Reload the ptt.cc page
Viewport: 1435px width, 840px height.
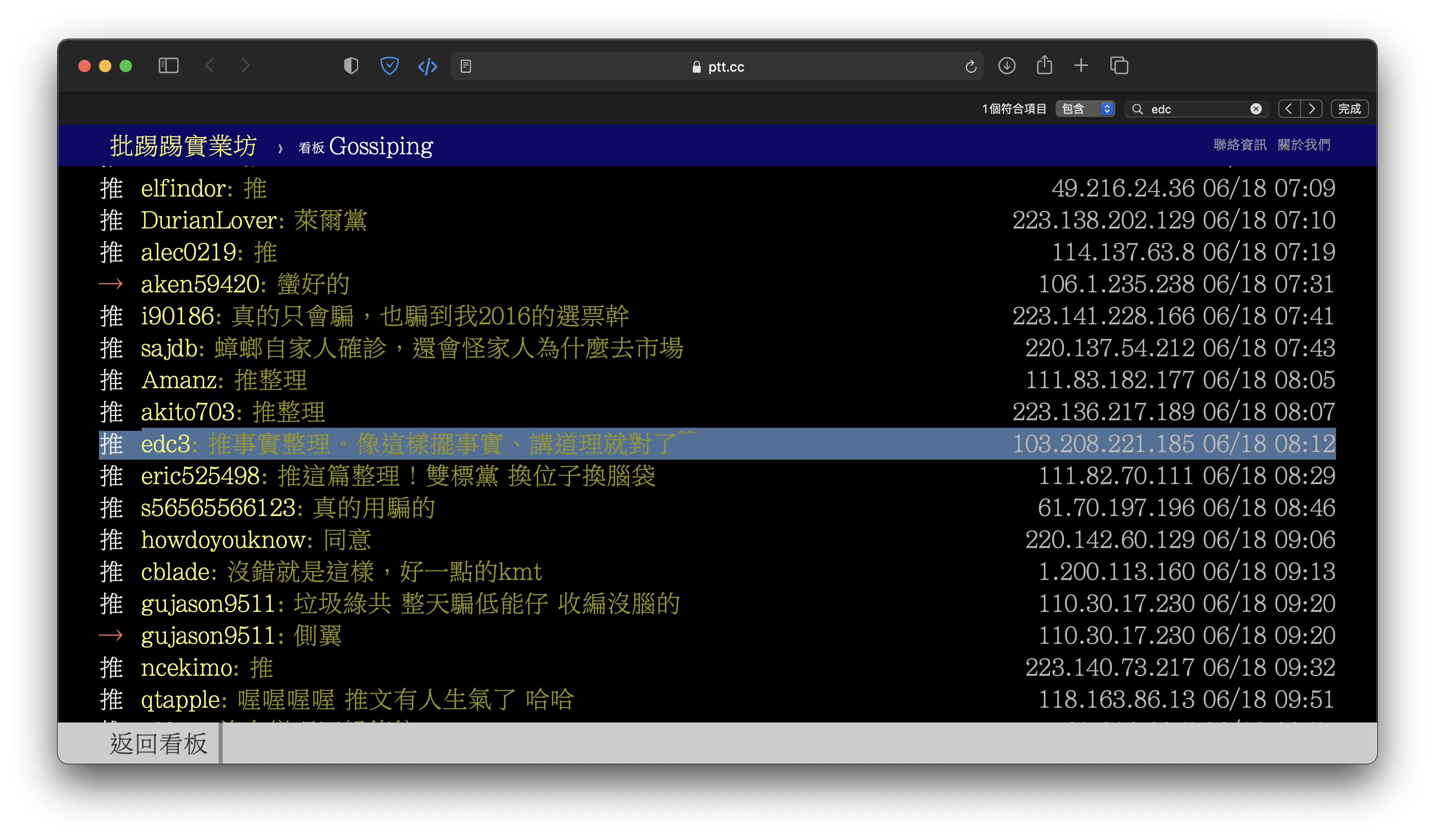(971, 66)
